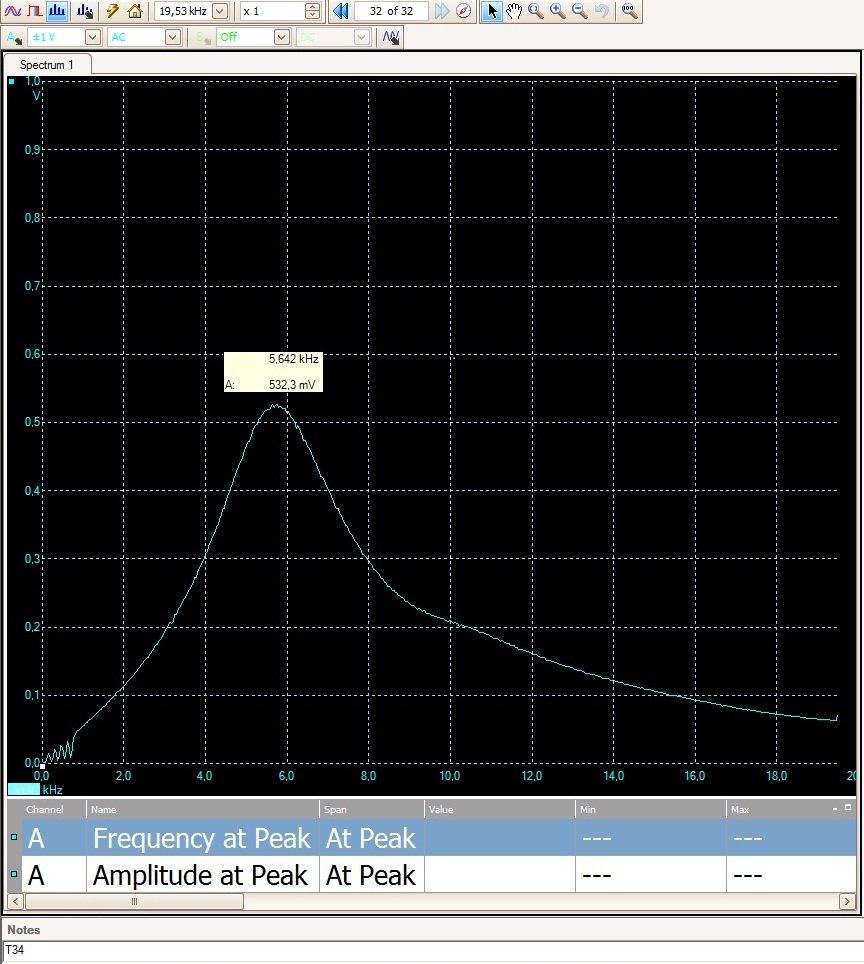
Task: Go to the next buffer waveform
Action: click(x=442, y=11)
